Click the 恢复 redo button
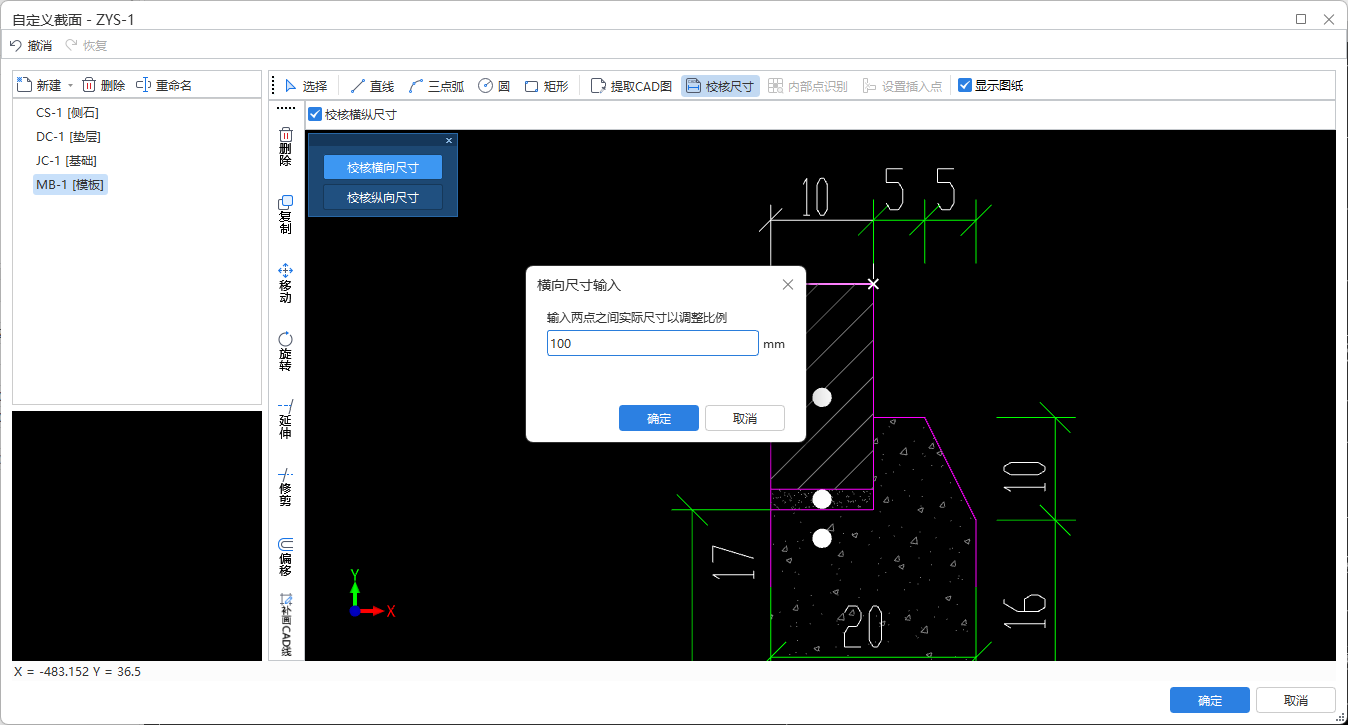This screenshot has height=725, width=1348. [x=86, y=45]
